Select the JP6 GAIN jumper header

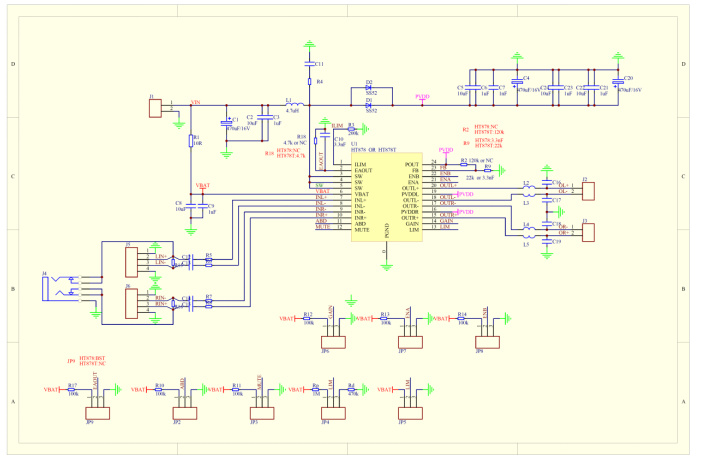click(334, 343)
